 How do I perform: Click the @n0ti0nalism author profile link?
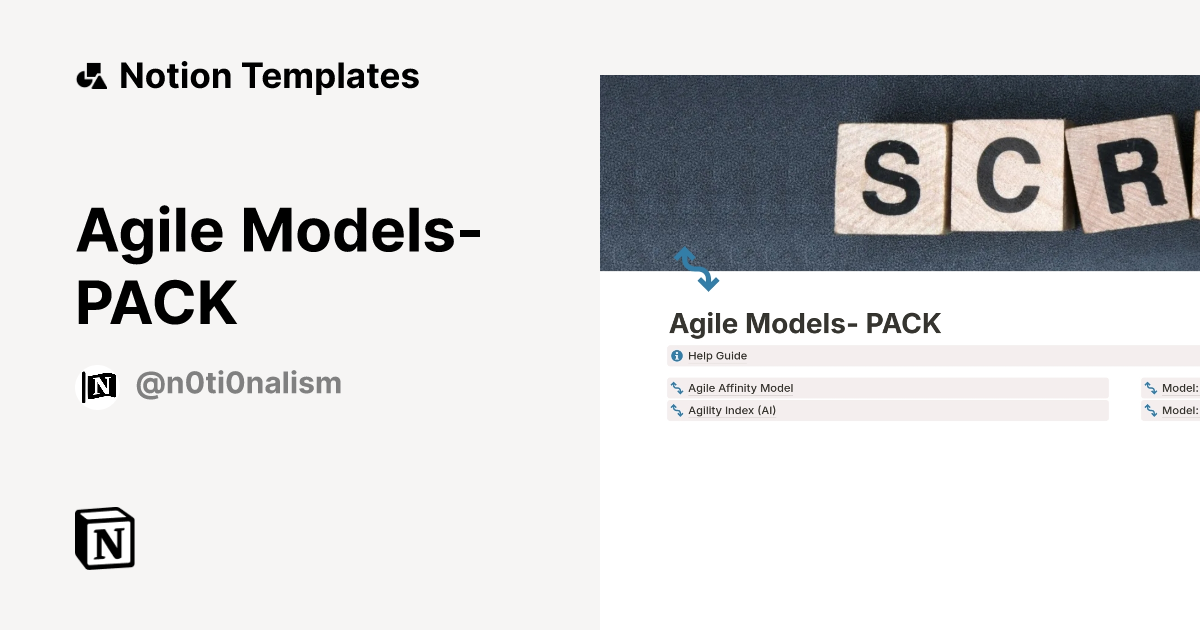click(239, 383)
